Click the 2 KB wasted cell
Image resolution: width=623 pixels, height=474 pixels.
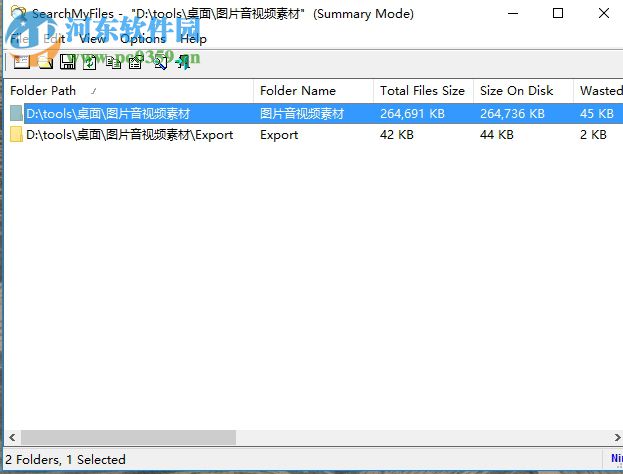pos(593,135)
